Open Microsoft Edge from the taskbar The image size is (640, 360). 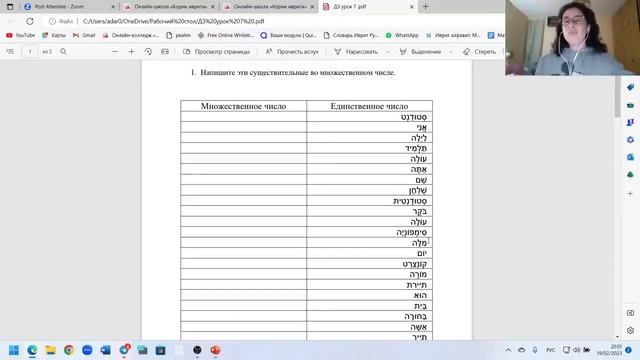[32, 350]
